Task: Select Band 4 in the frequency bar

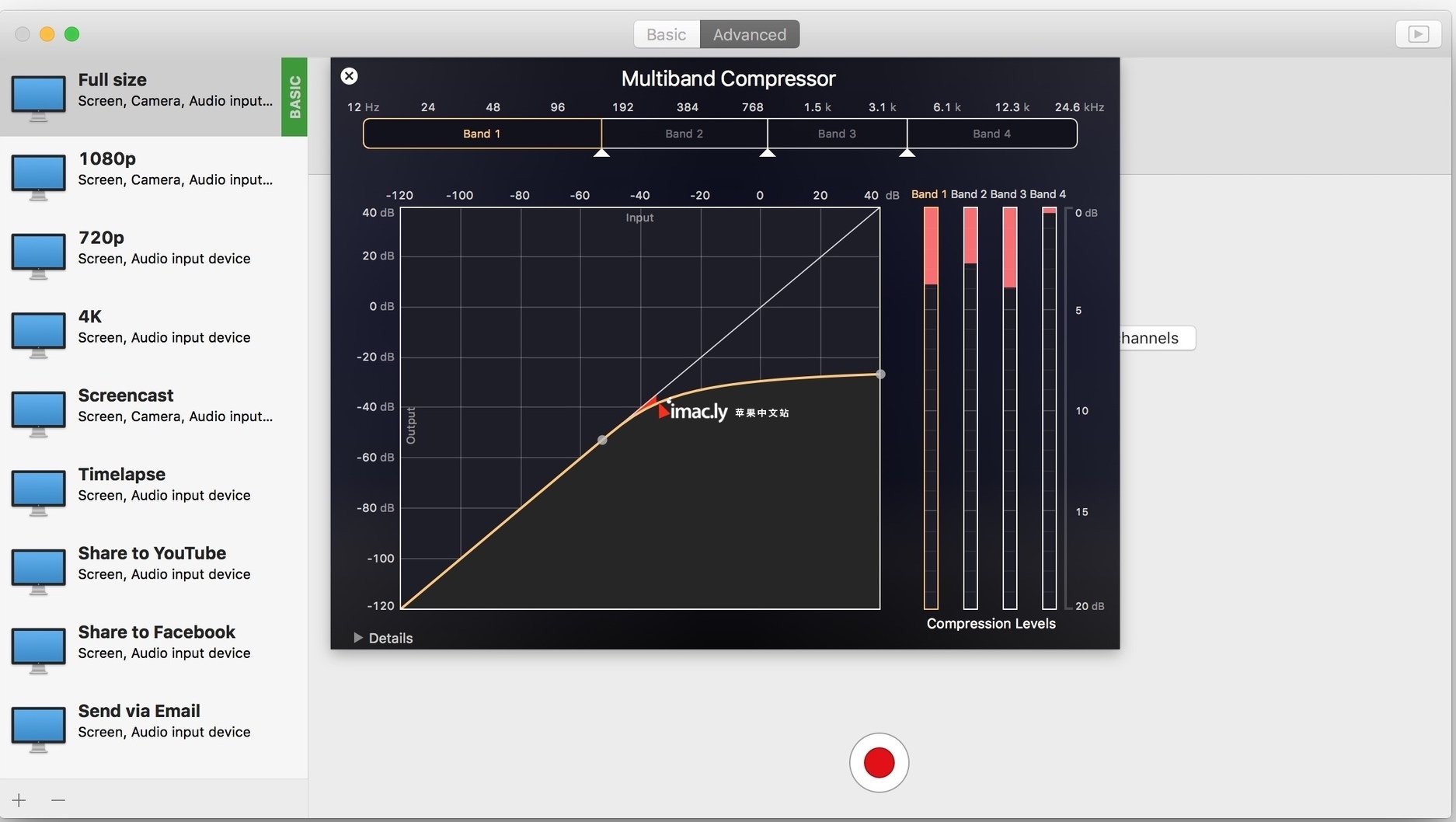Action: pyautogui.click(x=991, y=134)
